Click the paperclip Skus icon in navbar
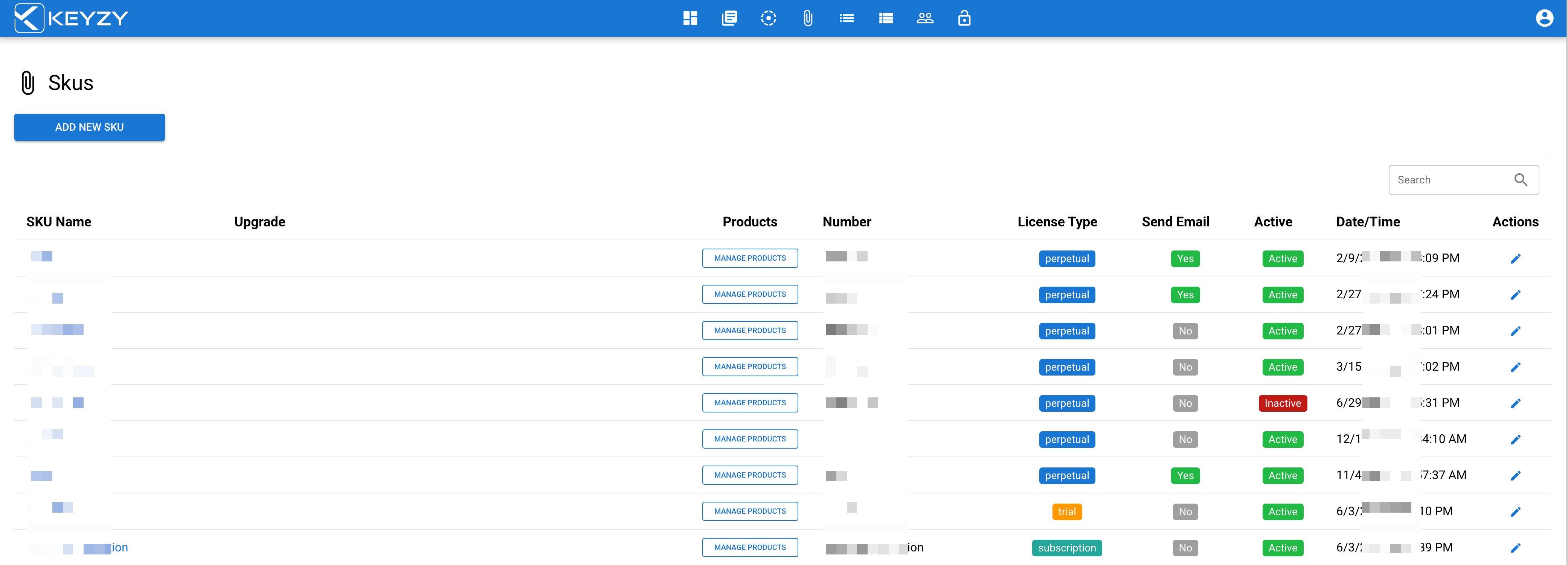 (x=808, y=18)
